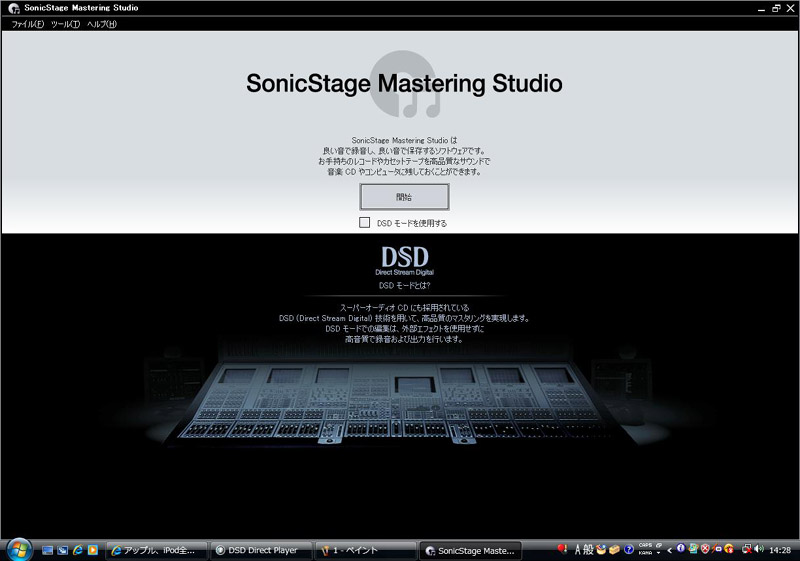This screenshot has height=561, width=800.
Task: Switch to the Paint taskbar window
Action: point(365,550)
